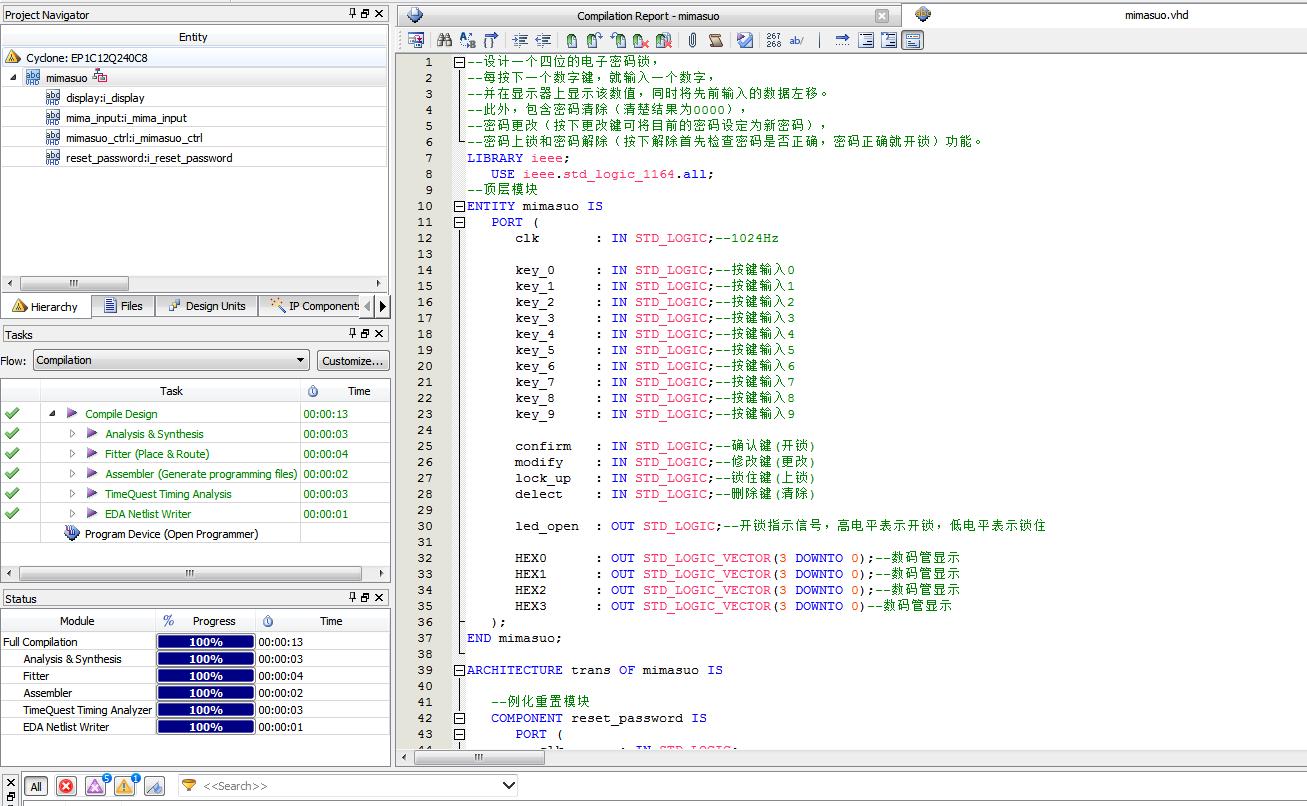Viewport: 1307px width, 806px height.
Task: Click mimasuo top-level hierarchy icon
Action: 33,78
